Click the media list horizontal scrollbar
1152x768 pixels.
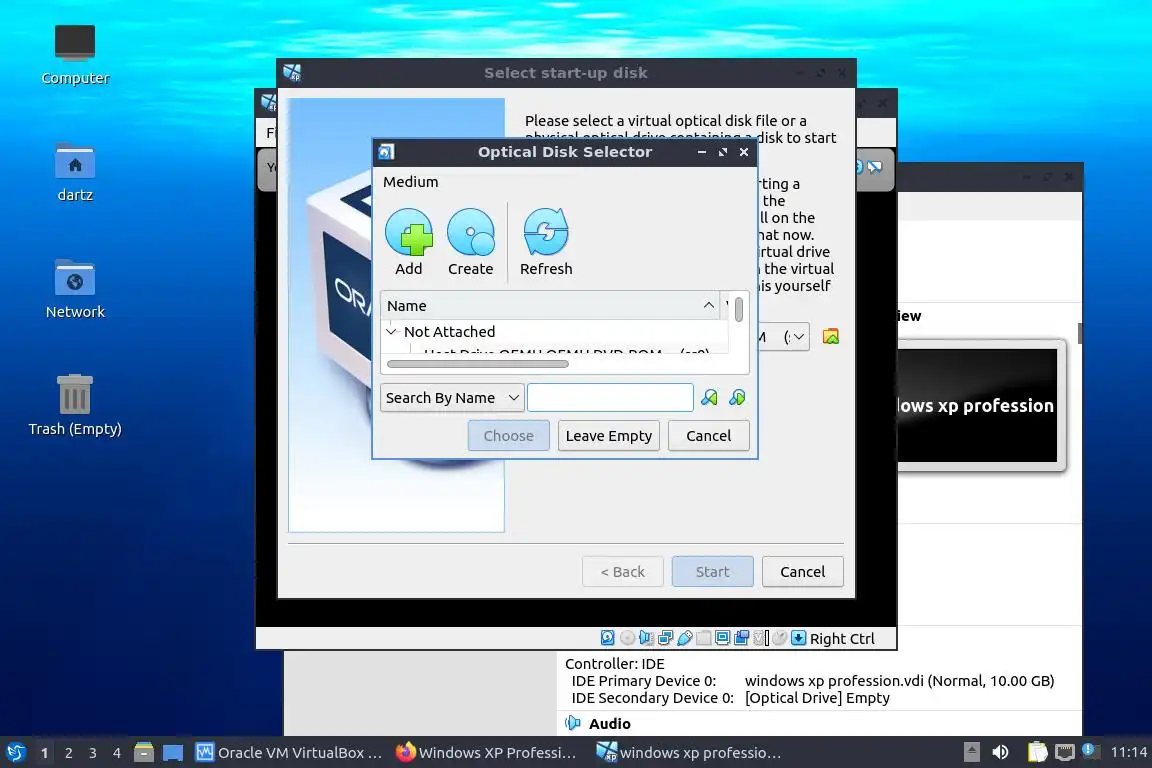coord(478,364)
